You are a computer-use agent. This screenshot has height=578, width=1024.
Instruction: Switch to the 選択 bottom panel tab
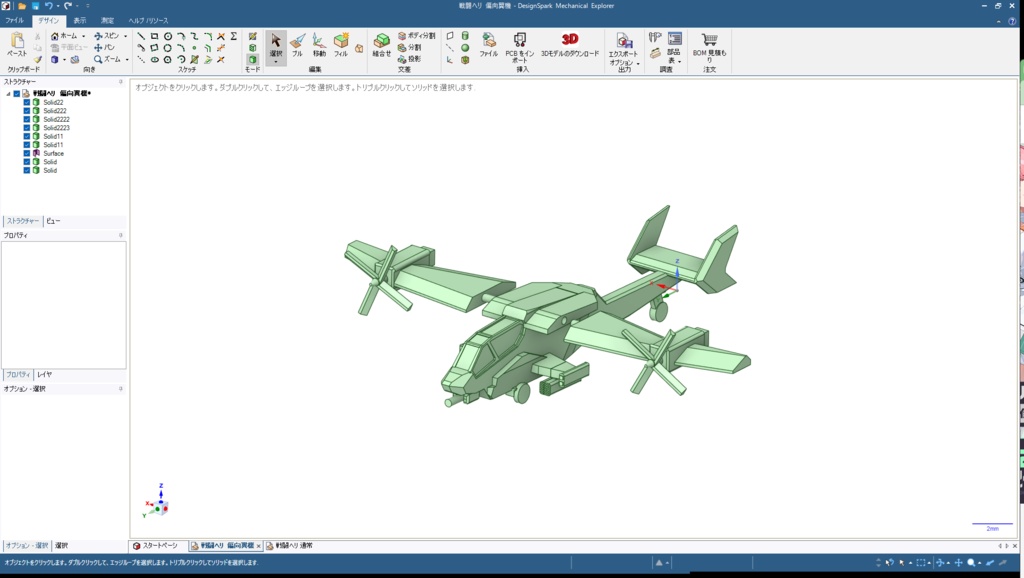tap(61, 545)
